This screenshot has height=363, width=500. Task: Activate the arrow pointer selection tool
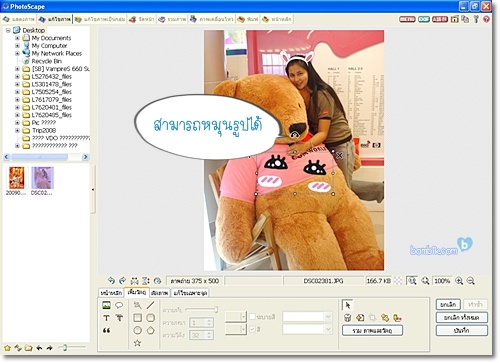[x=348, y=305]
